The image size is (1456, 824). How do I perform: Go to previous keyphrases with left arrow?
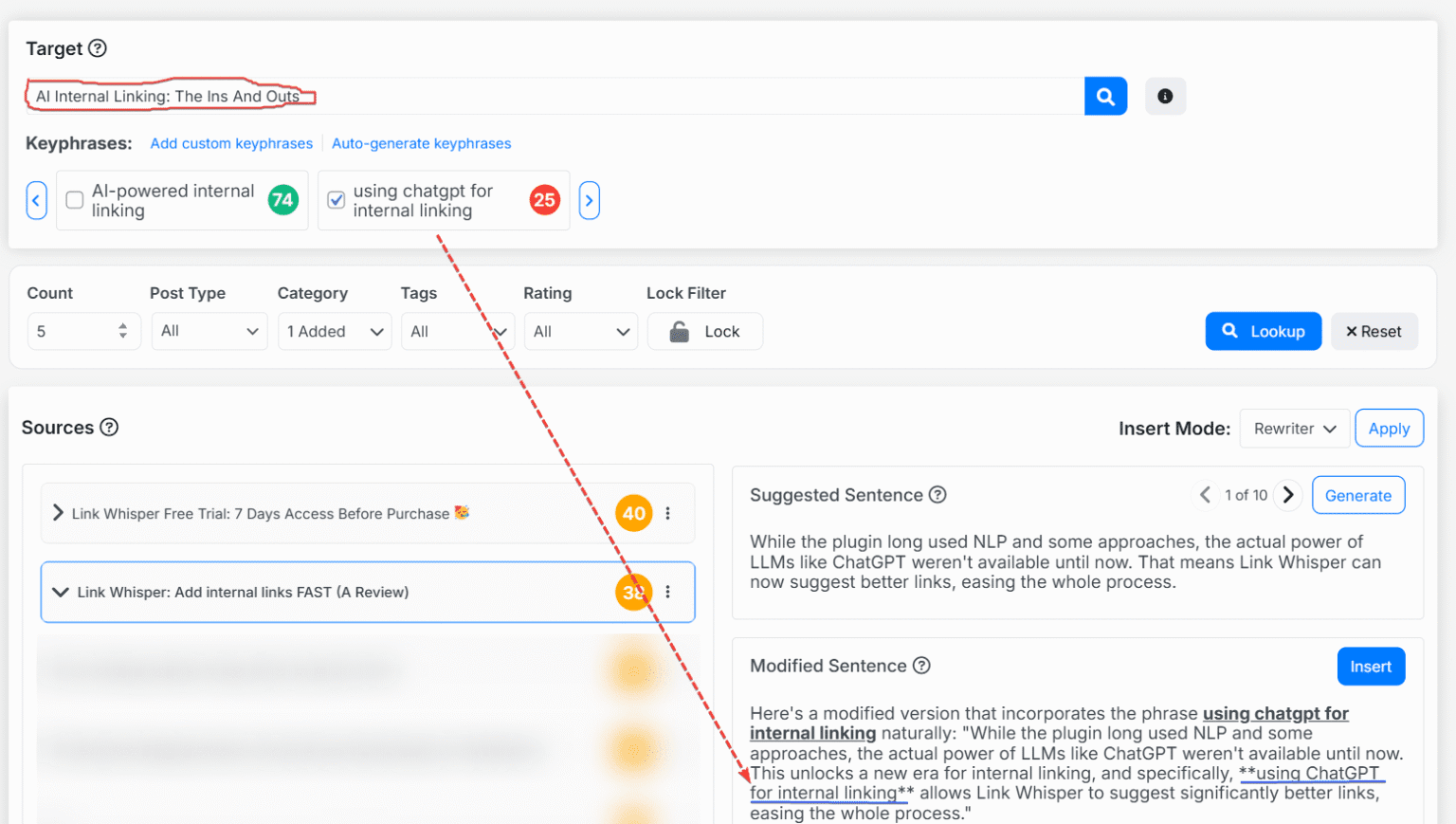point(36,200)
